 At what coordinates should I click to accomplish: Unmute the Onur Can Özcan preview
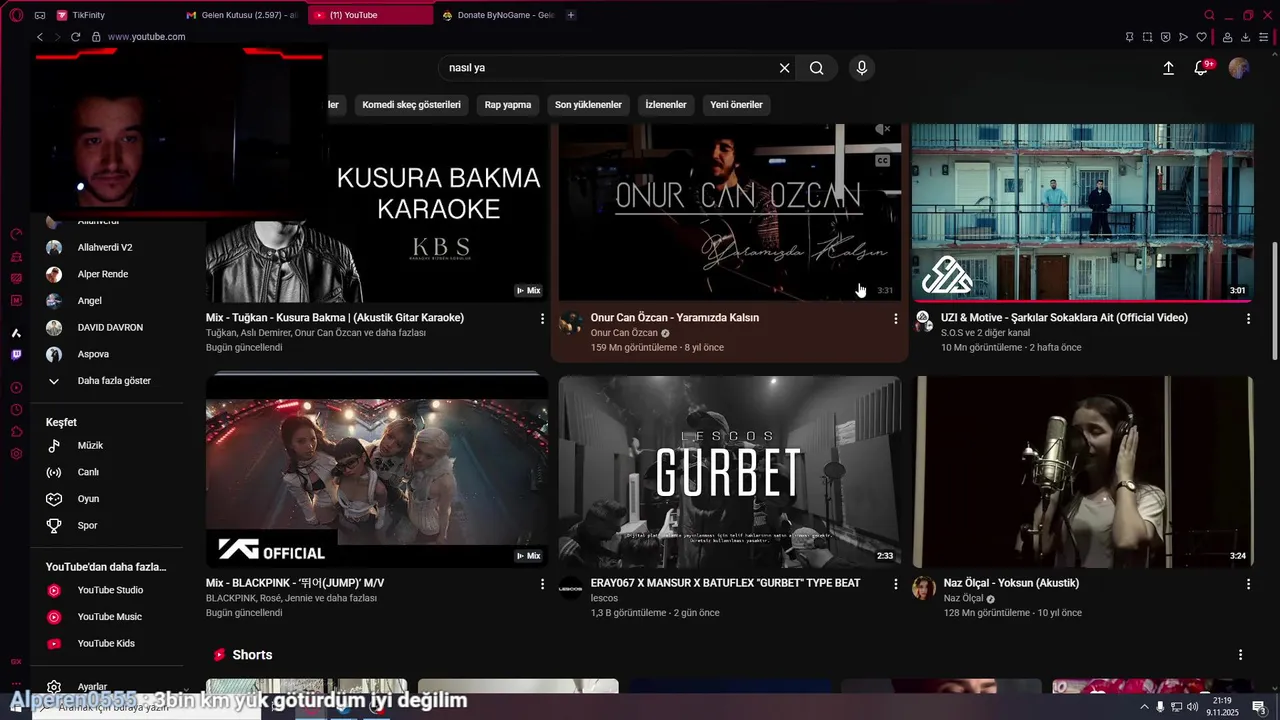(882, 130)
